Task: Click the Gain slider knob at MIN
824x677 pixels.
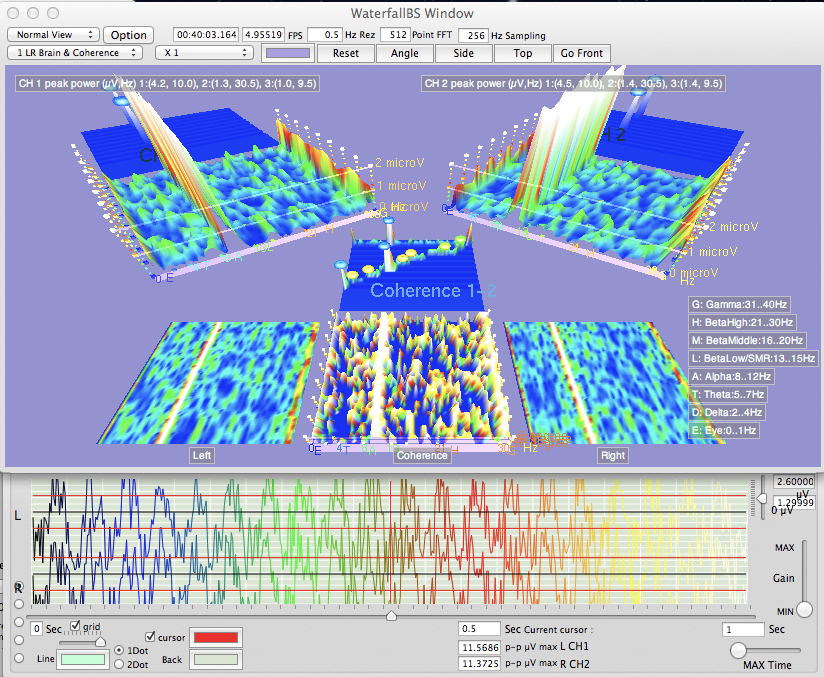Action: pos(804,610)
